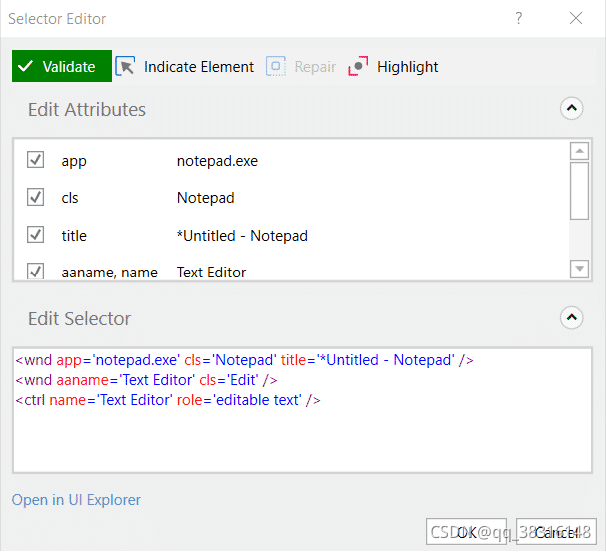Uncheck the title attribute checkbox

pos(36,235)
